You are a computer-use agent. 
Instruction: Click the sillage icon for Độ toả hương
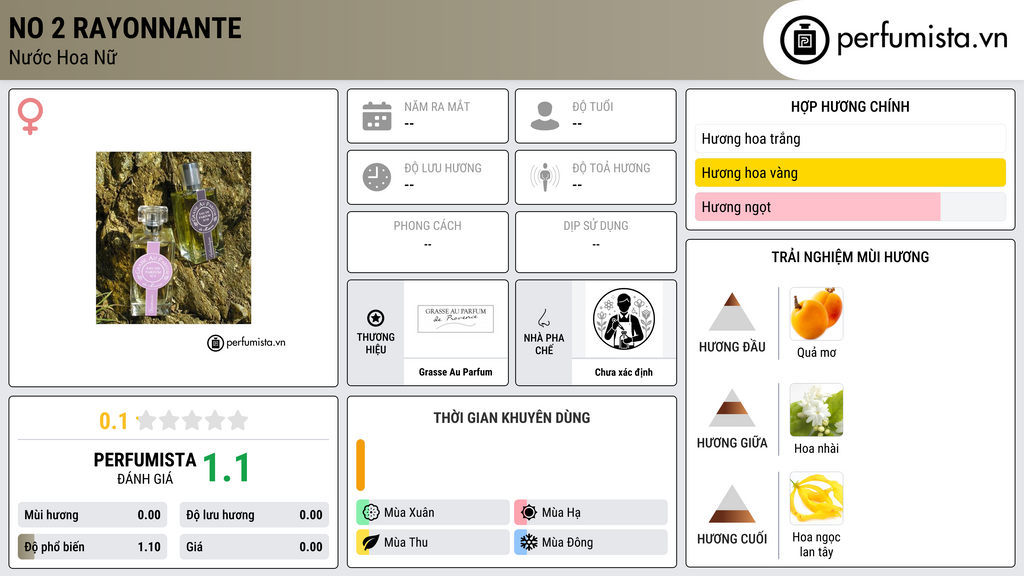coord(545,177)
